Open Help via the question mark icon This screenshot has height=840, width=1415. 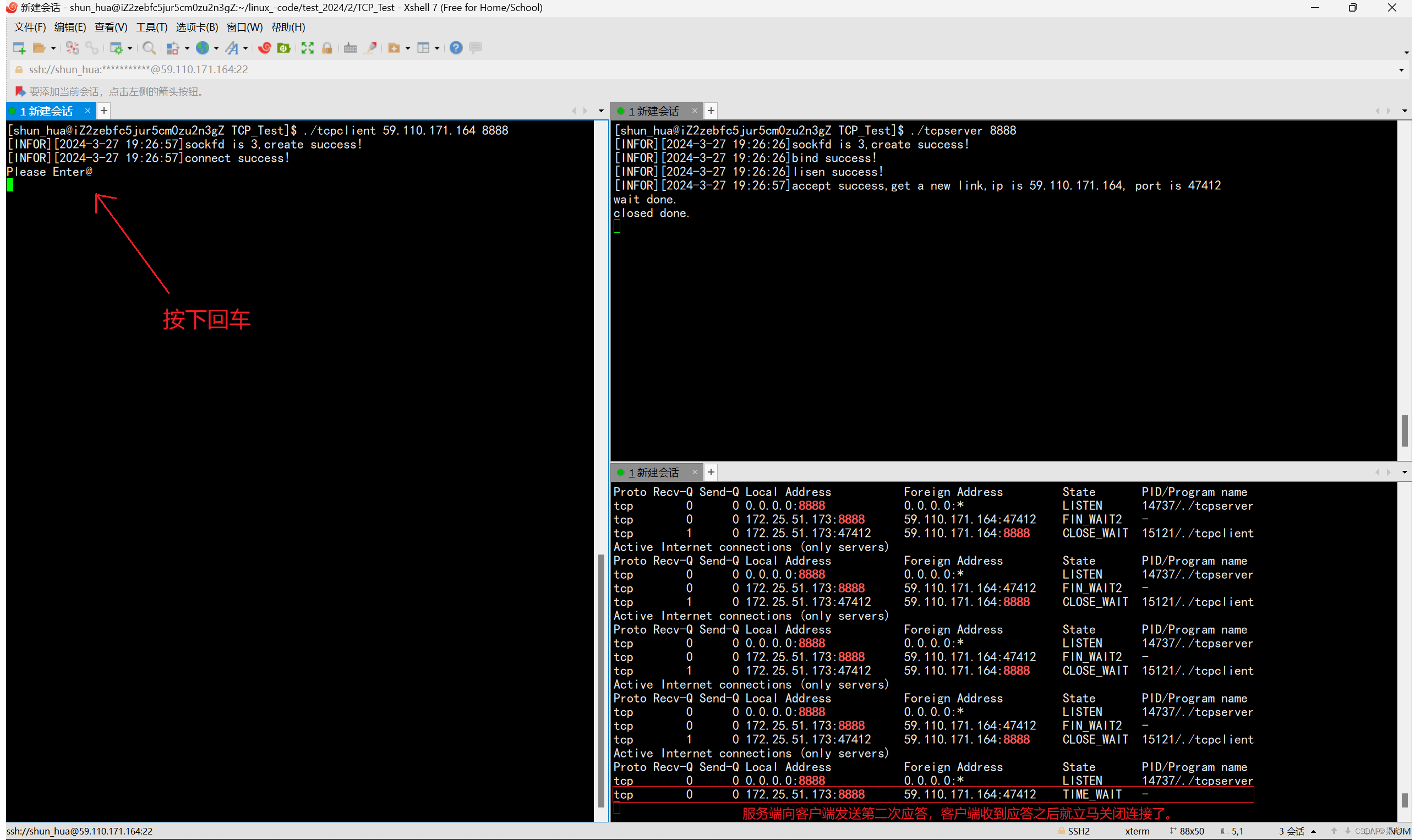coord(456,48)
